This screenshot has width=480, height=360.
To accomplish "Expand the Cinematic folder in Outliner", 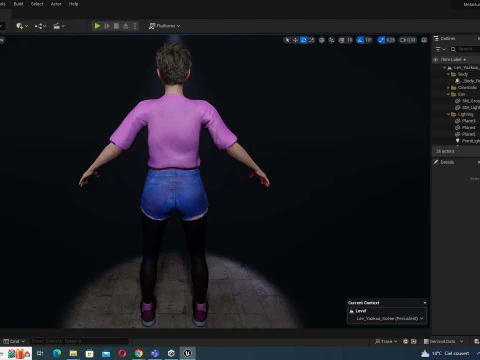I will [x=448, y=88].
